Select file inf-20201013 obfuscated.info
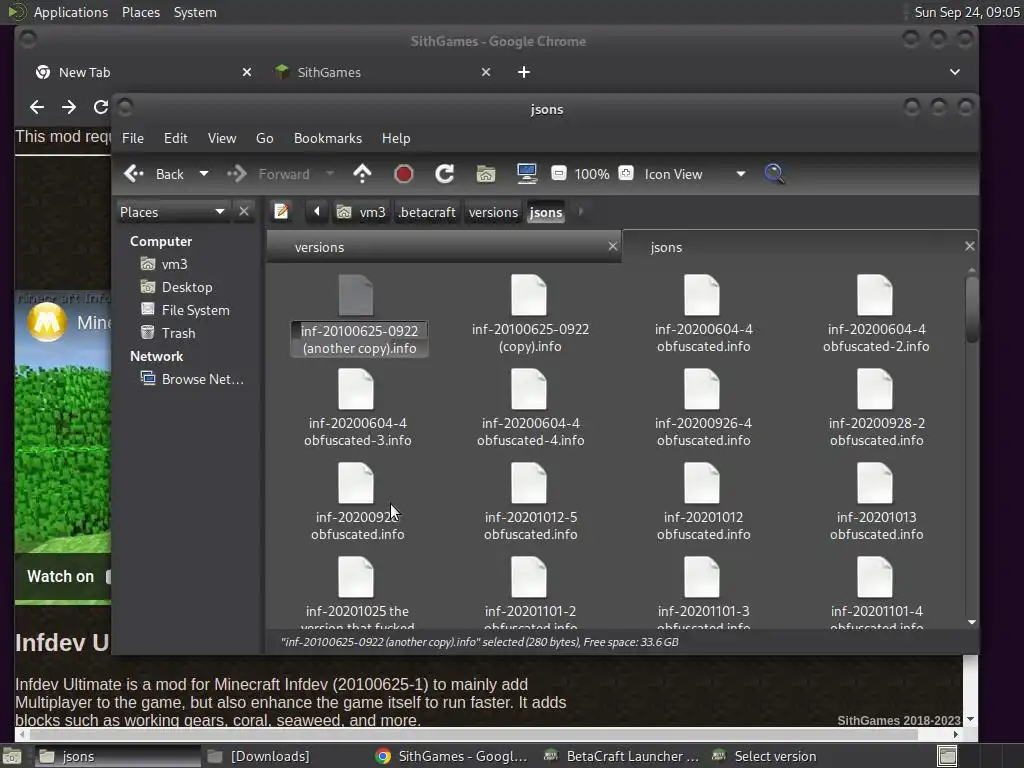Screen dimensions: 1024x768 pyautogui.click(x=876, y=502)
